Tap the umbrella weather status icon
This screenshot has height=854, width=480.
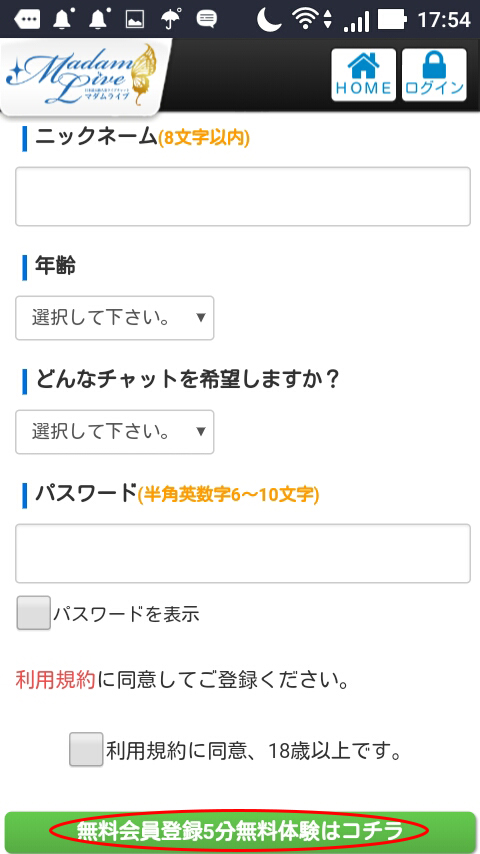tap(171, 20)
